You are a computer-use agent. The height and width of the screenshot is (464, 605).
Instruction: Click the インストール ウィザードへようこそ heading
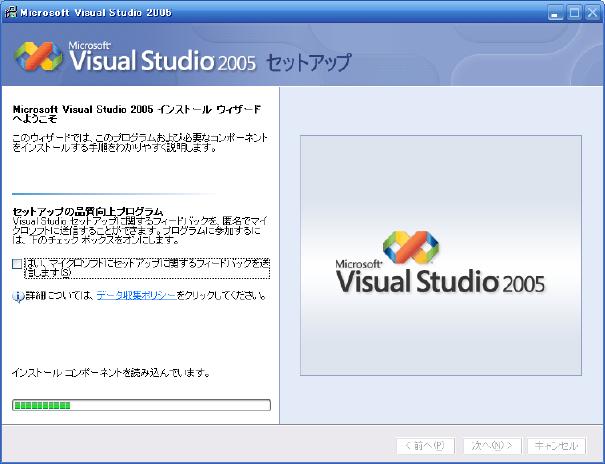coord(137,114)
